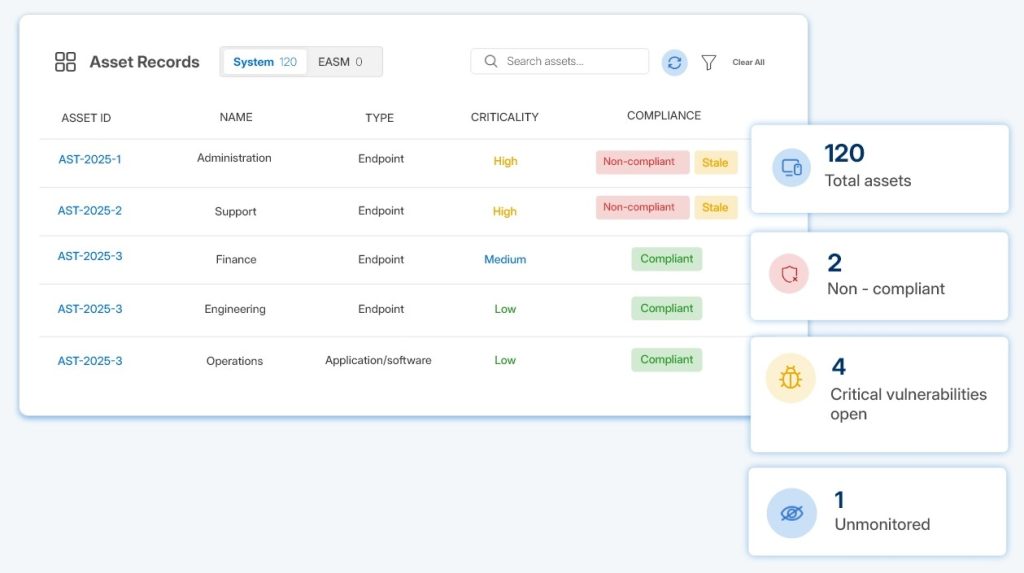Click the Application/software type cell
This screenshot has height=573, width=1024.
[x=378, y=360]
